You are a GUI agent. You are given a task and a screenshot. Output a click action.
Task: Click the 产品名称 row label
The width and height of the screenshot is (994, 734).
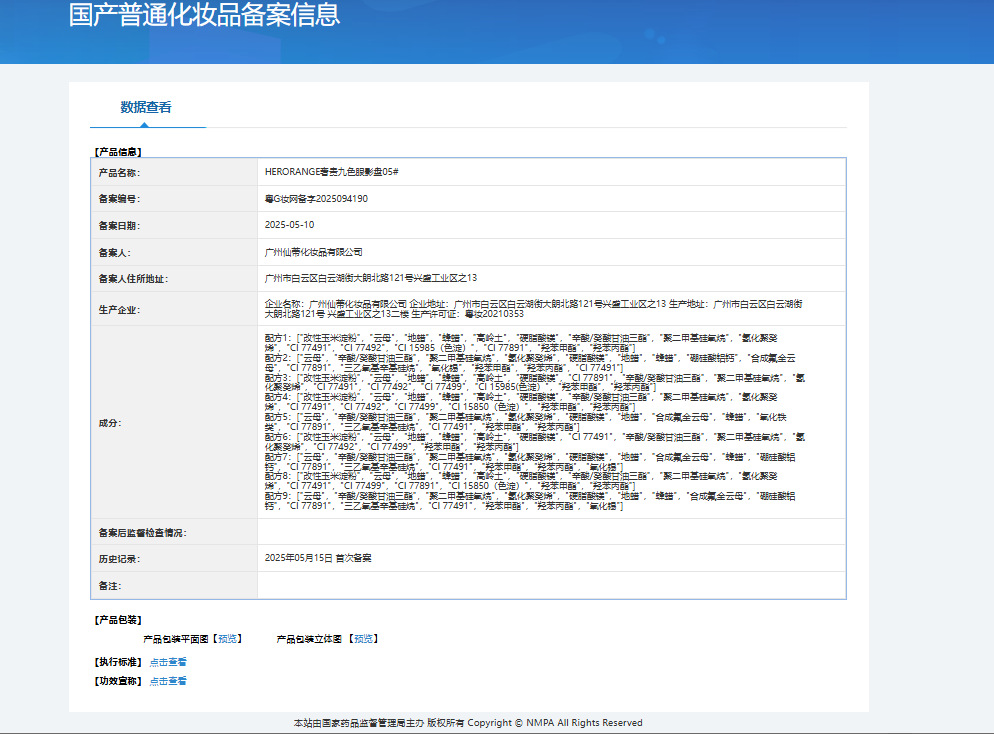[x=119, y=172]
